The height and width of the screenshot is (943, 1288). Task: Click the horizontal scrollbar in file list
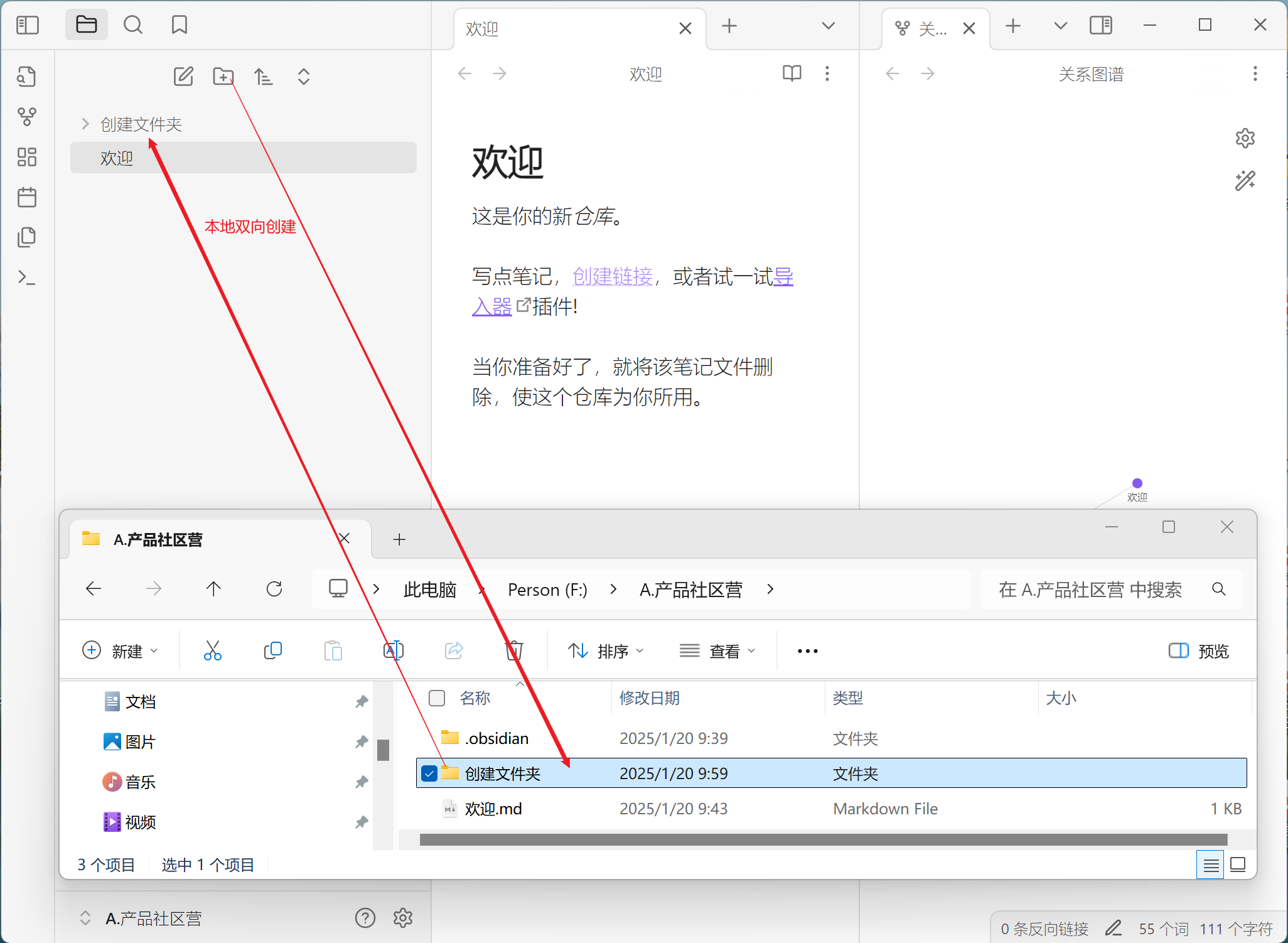point(822,840)
